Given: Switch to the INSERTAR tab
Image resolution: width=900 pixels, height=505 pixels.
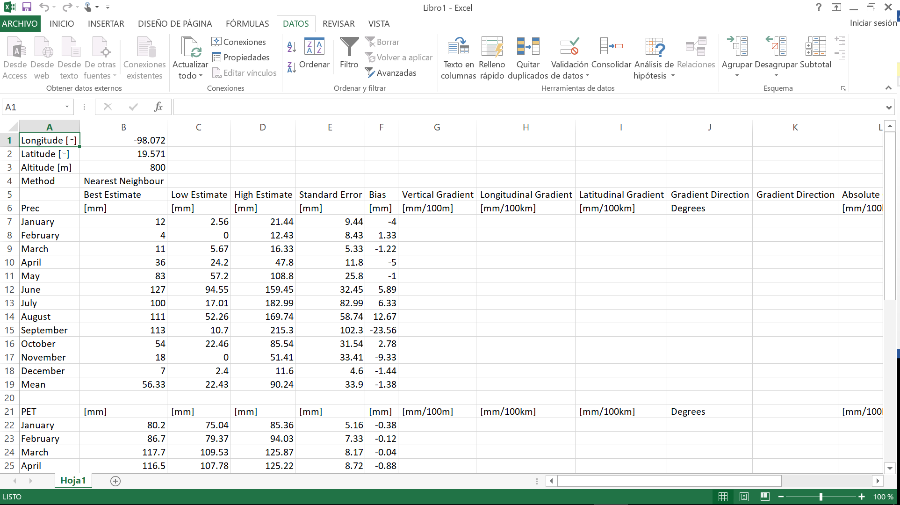Looking at the screenshot, I should [x=106, y=24].
